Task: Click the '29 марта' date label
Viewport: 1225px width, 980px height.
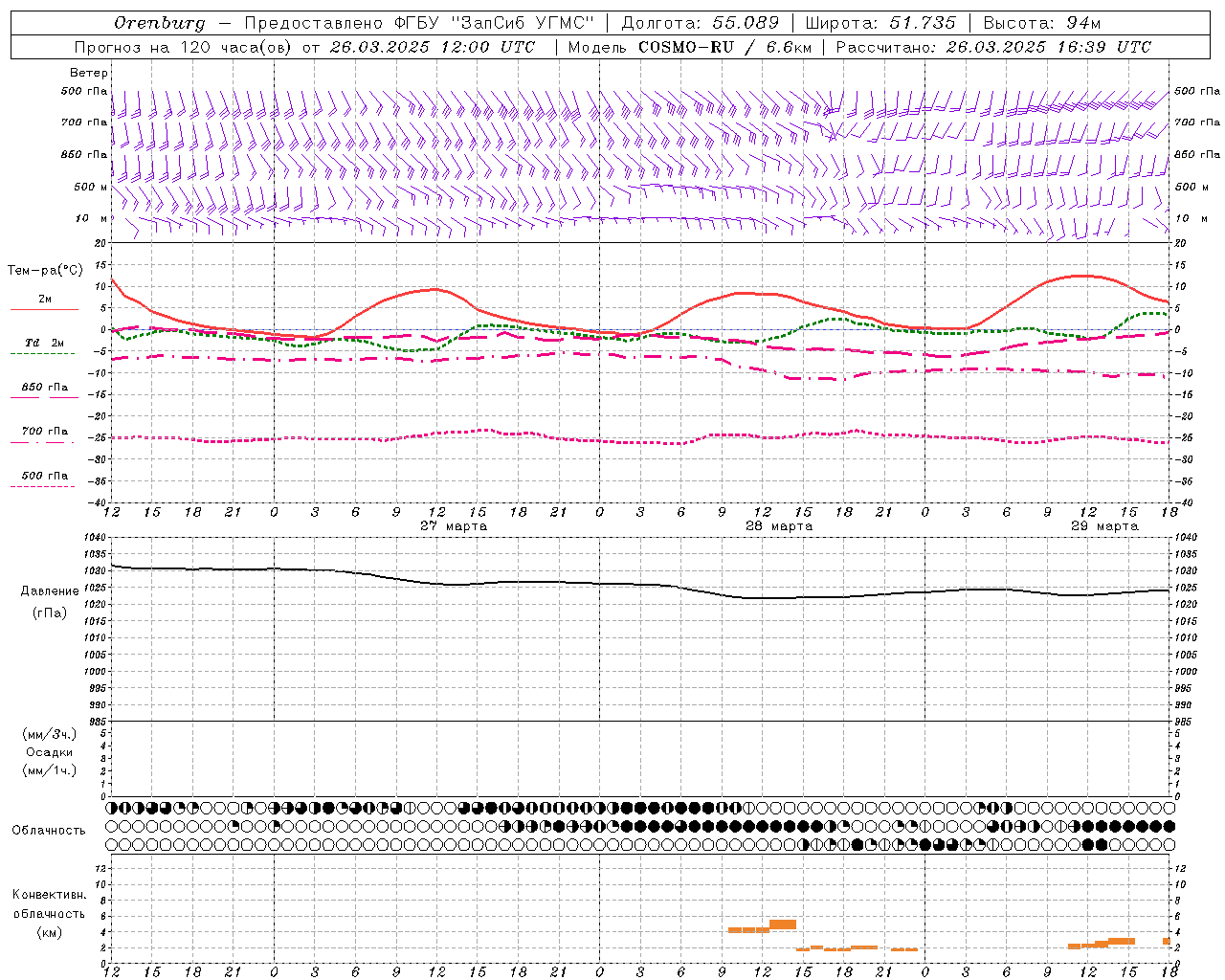Action: pos(1104,526)
